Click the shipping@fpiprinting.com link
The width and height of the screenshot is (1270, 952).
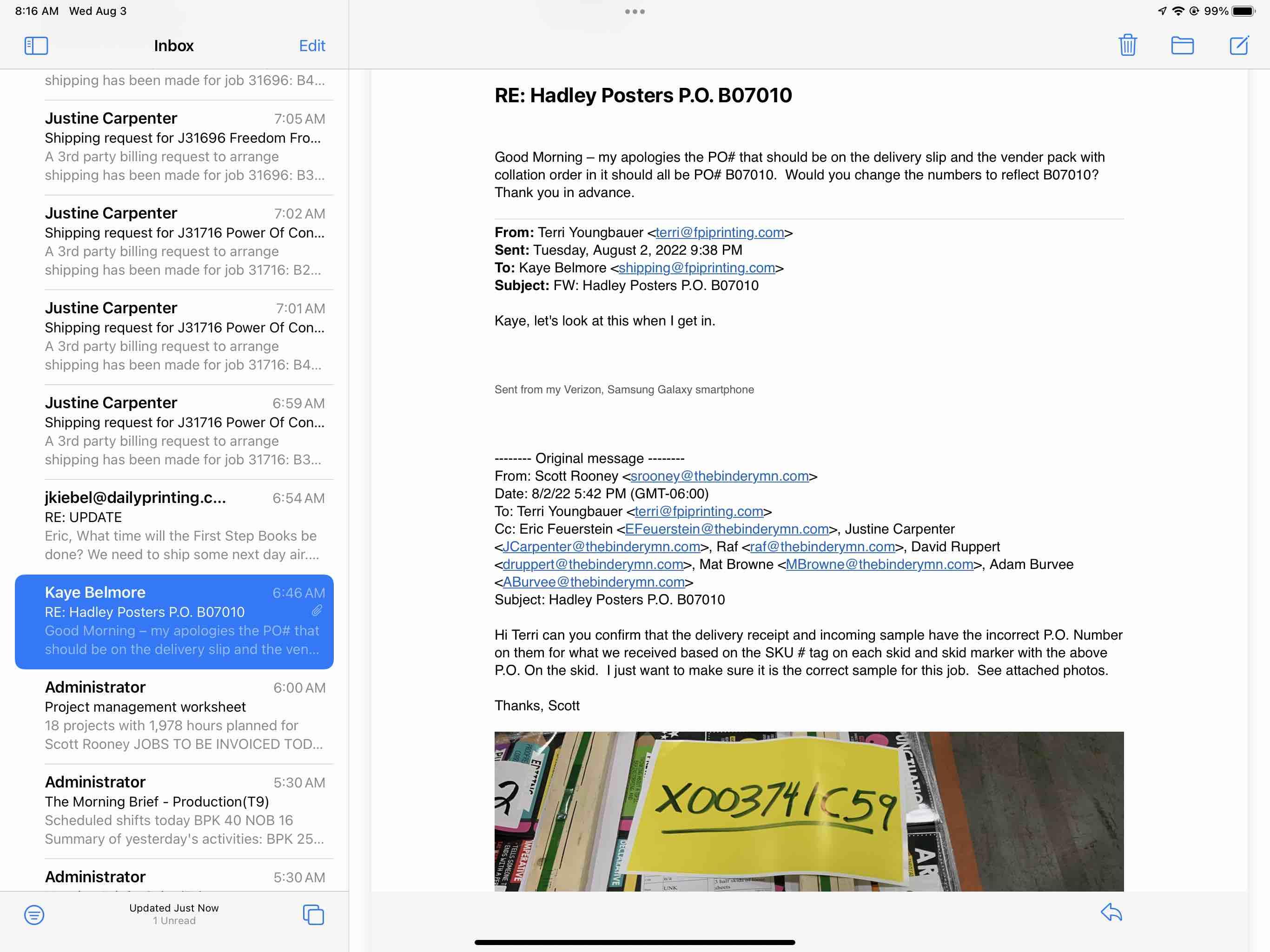[x=696, y=268]
